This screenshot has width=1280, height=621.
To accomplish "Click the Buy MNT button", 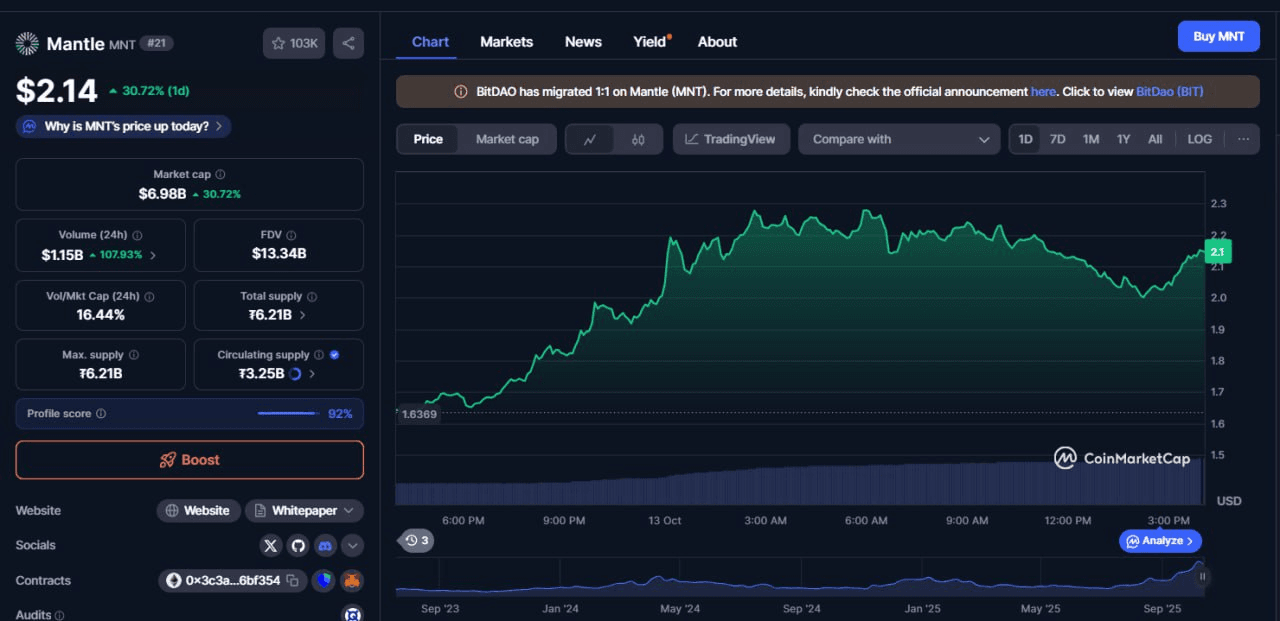I will [1218, 36].
